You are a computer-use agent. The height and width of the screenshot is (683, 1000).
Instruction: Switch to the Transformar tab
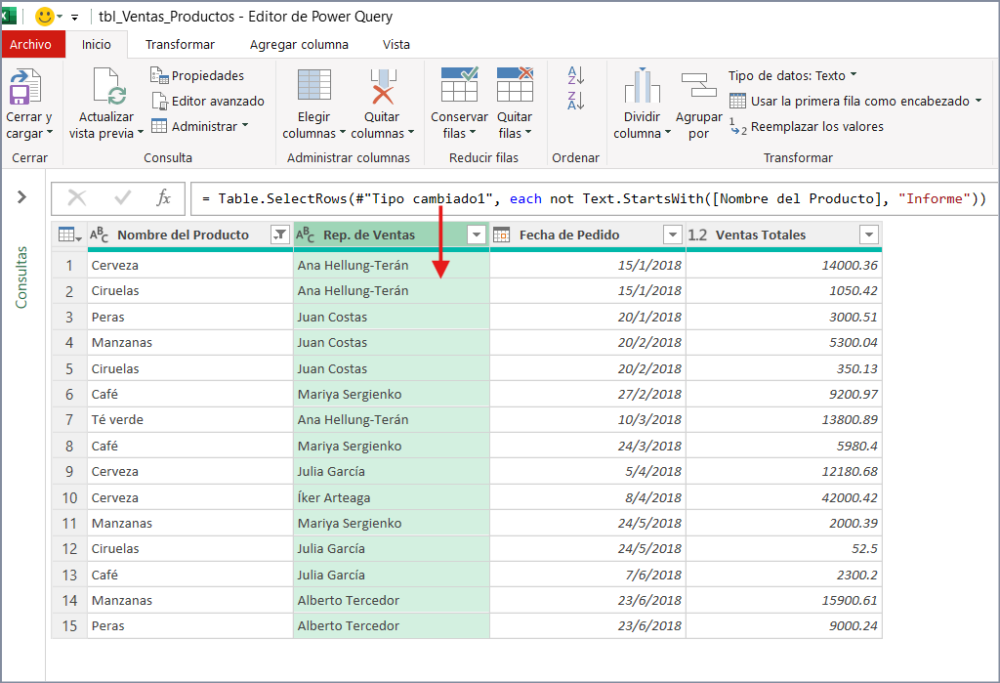point(180,44)
